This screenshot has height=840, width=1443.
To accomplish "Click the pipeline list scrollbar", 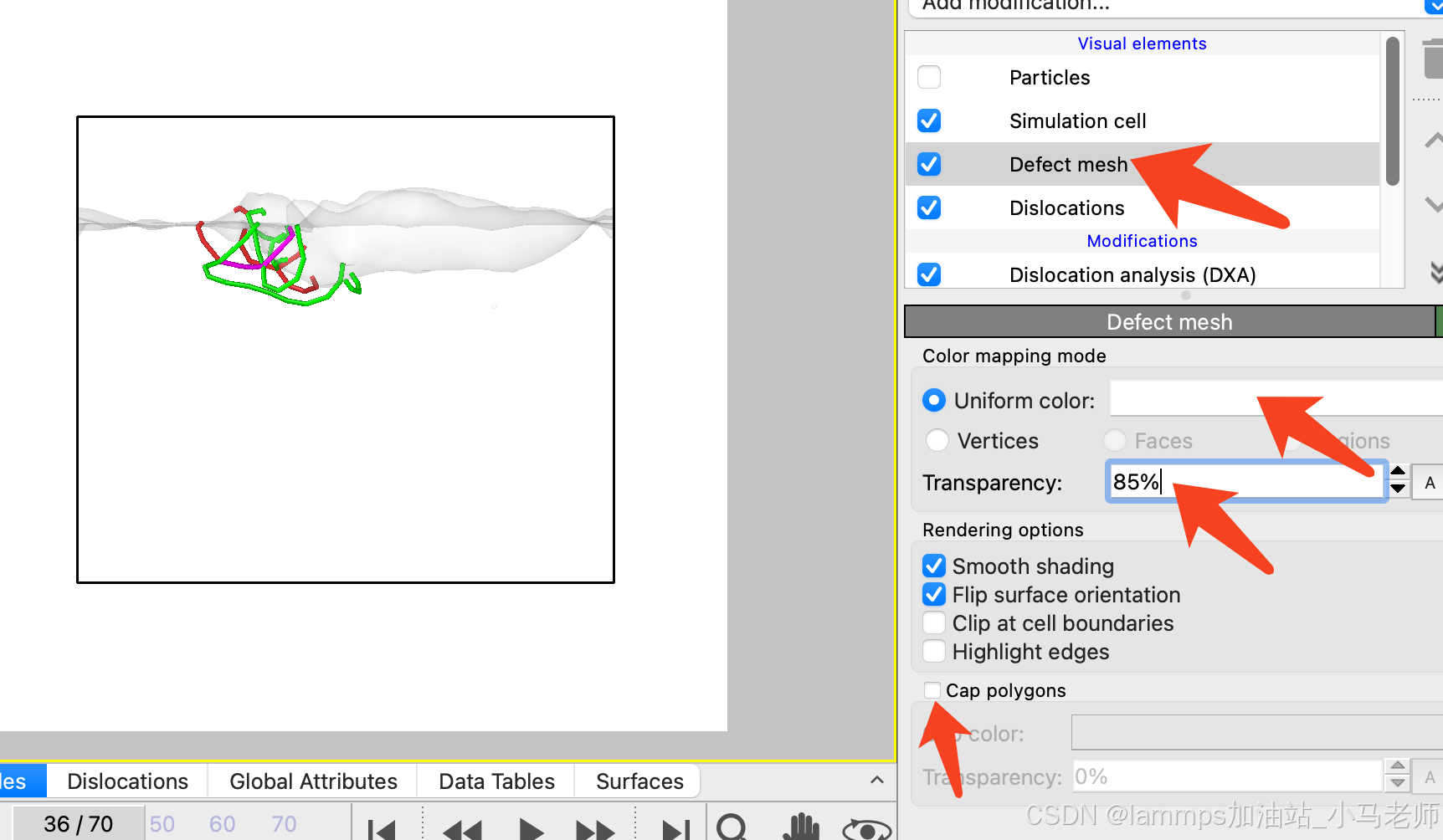I will (1393, 110).
